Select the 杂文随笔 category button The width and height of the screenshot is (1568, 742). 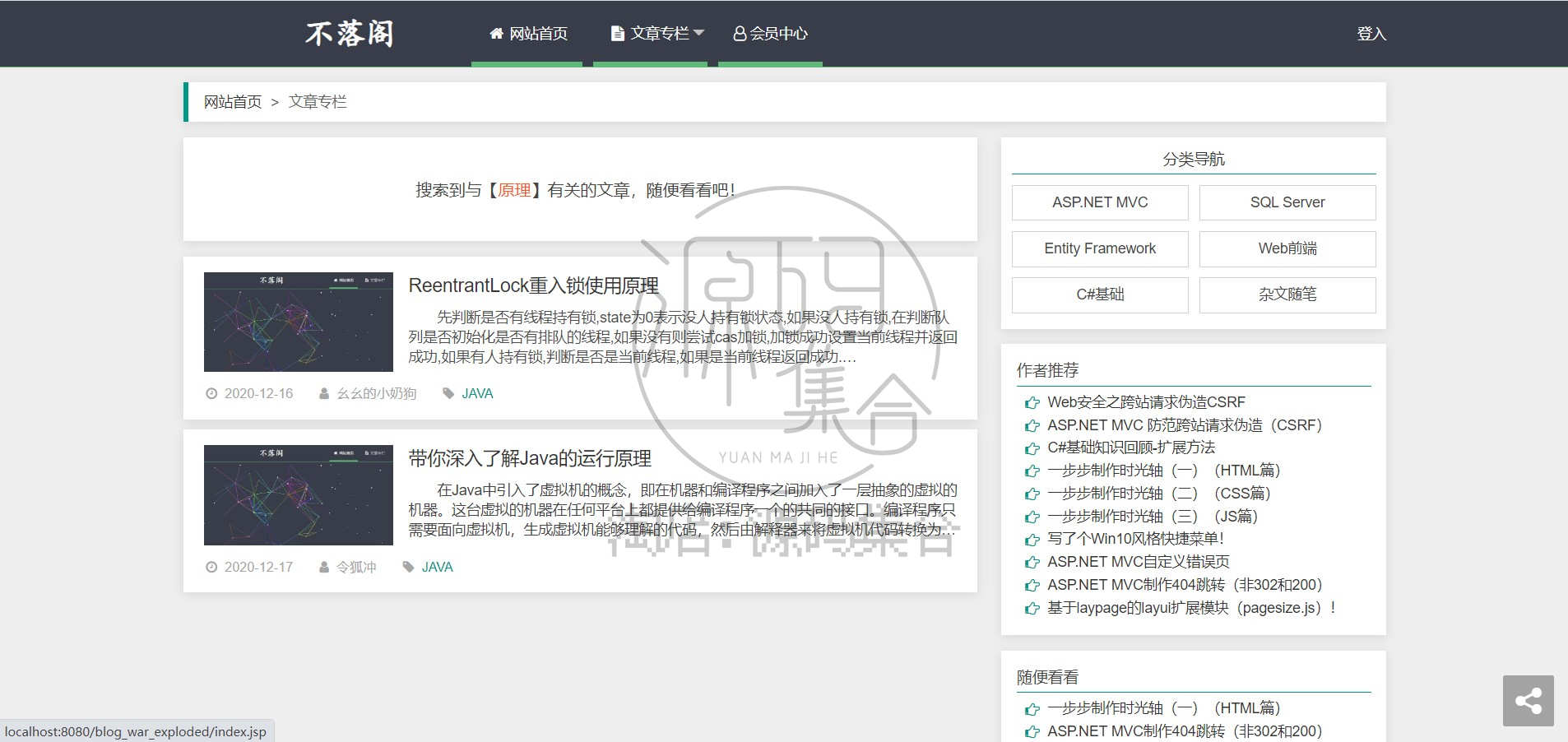1287,294
